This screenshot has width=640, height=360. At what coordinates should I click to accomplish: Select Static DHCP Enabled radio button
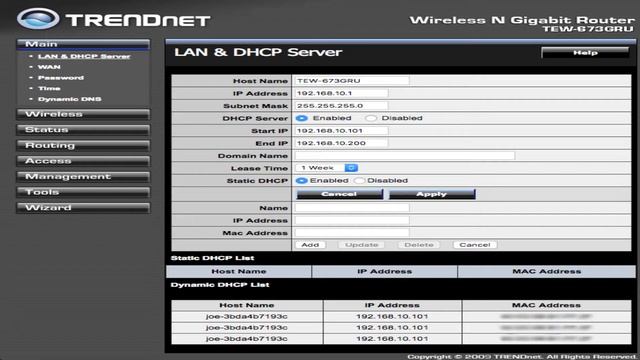302,180
